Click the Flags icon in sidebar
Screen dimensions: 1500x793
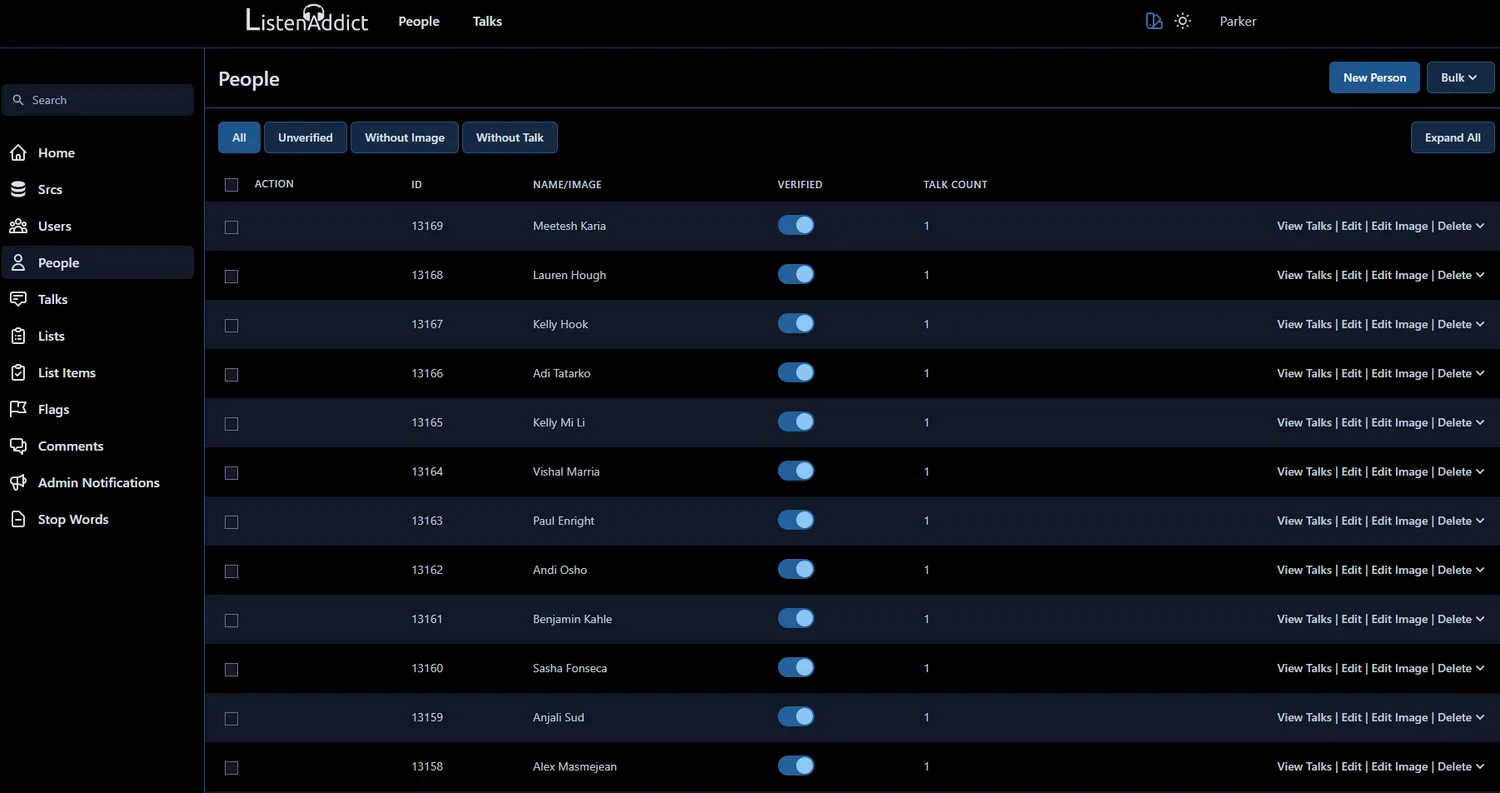click(x=18, y=410)
